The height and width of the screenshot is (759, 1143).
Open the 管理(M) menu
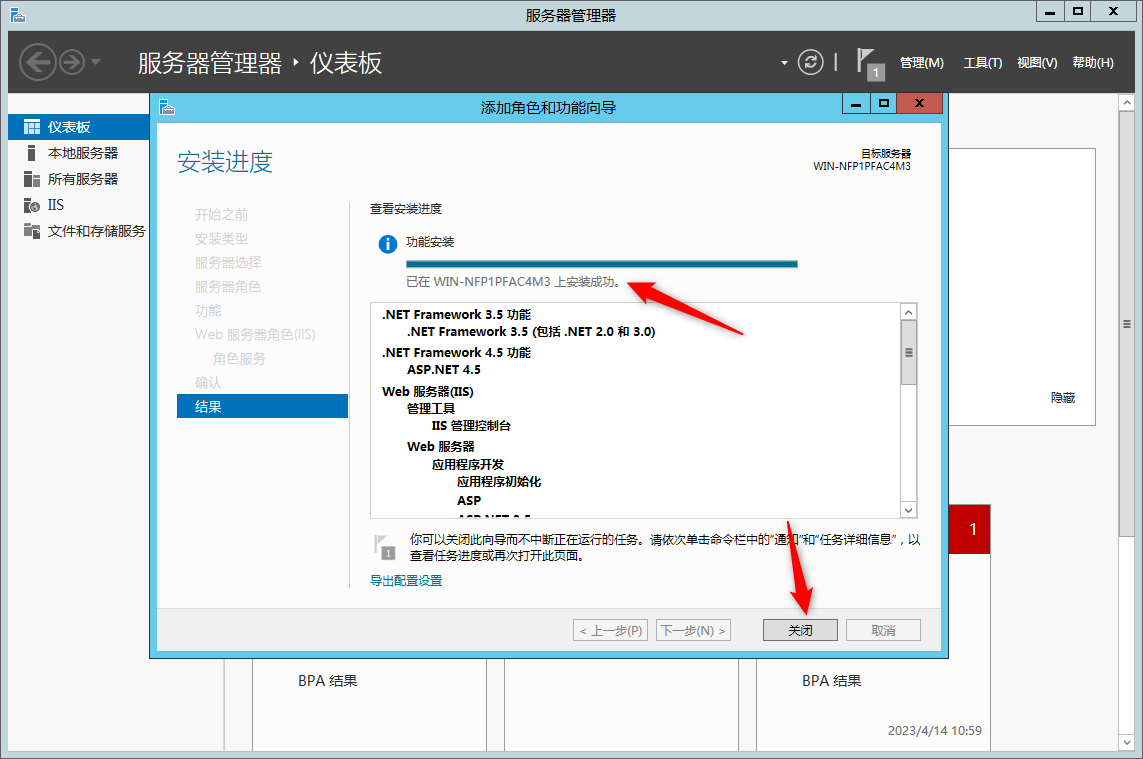click(x=921, y=63)
